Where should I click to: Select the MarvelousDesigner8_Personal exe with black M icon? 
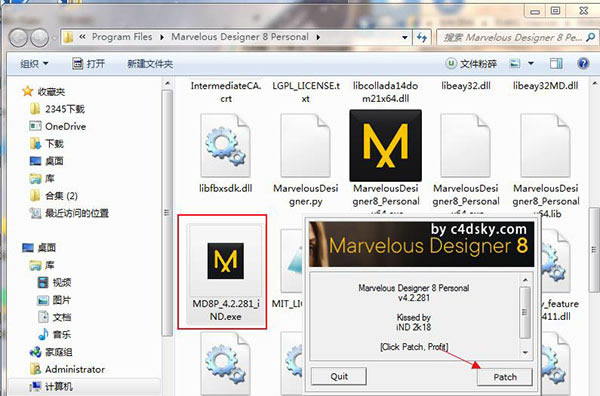(385, 145)
